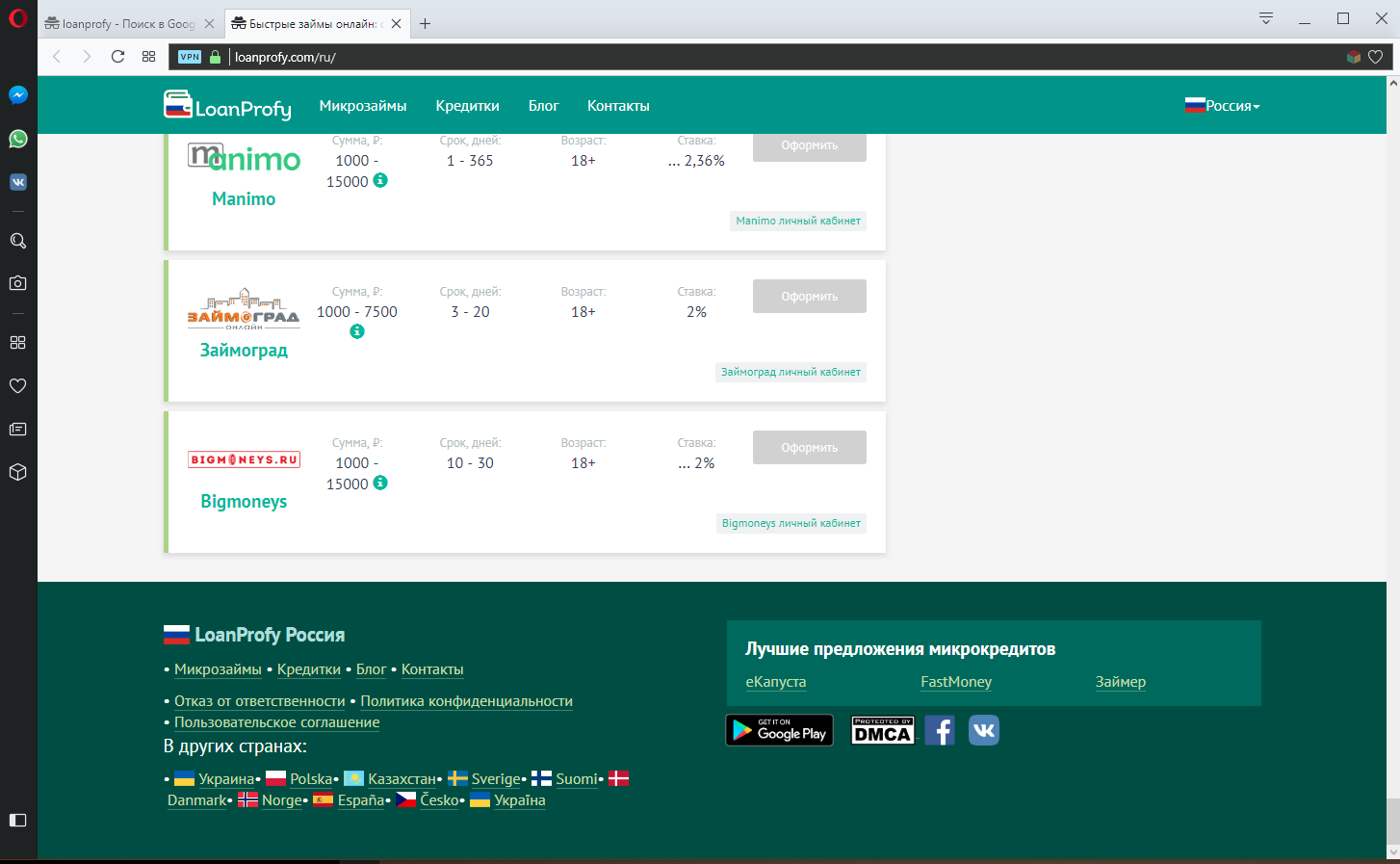The height and width of the screenshot is (864, 1400).
Task: Open the Facebook page icon in footer
Action: (x=940, y=731)
